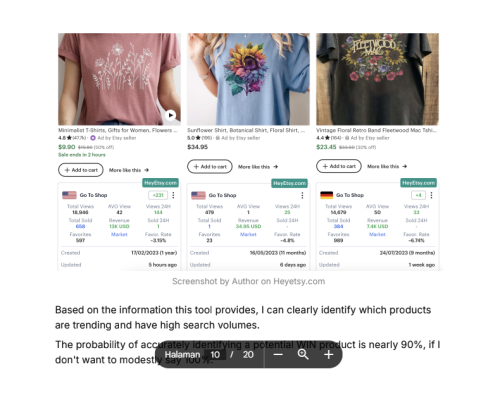The width and height of the screenshot is (500, 400).
Task: Click the German flag on Fleetwood Mac card
Action: [x=326, y=195]
